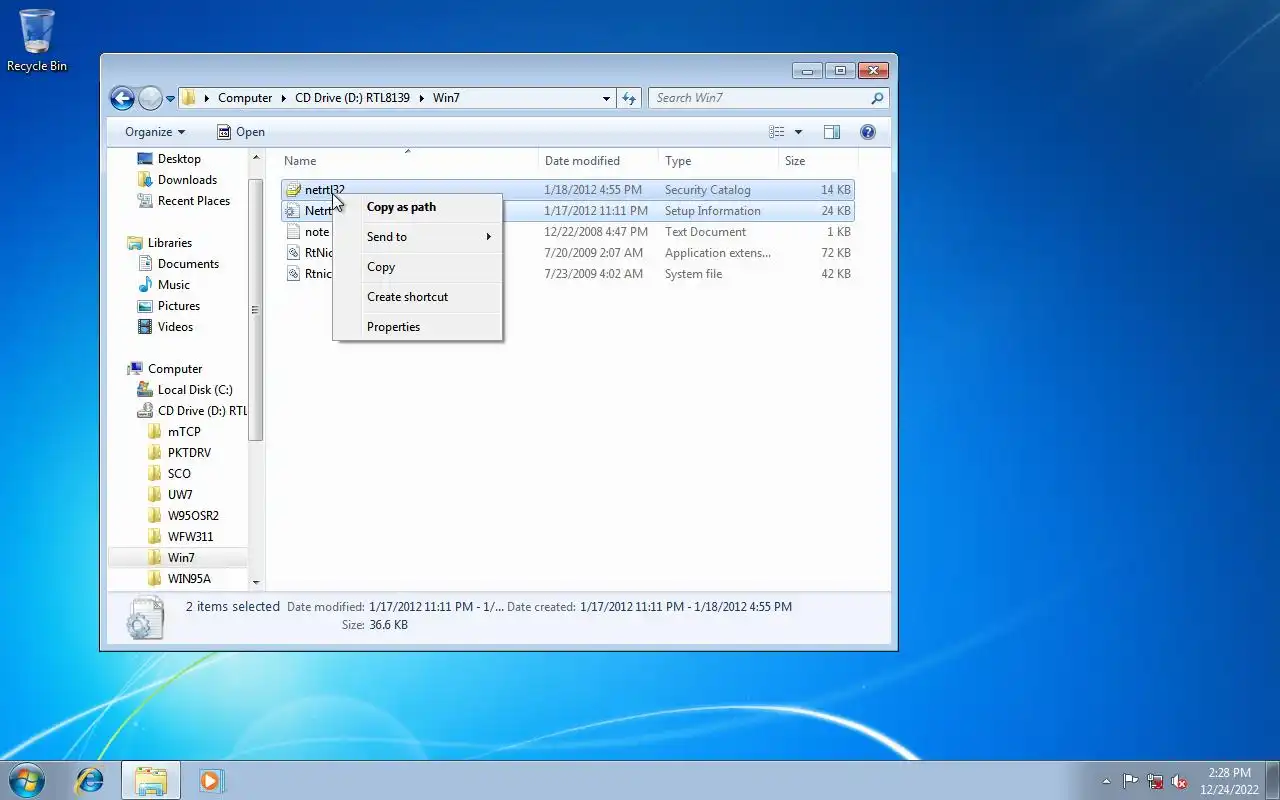Image resolution: width=1280 pixels, height=800 pixels.
Task: Open the Recycle Bin desktop icon
Action: (37, 40)
